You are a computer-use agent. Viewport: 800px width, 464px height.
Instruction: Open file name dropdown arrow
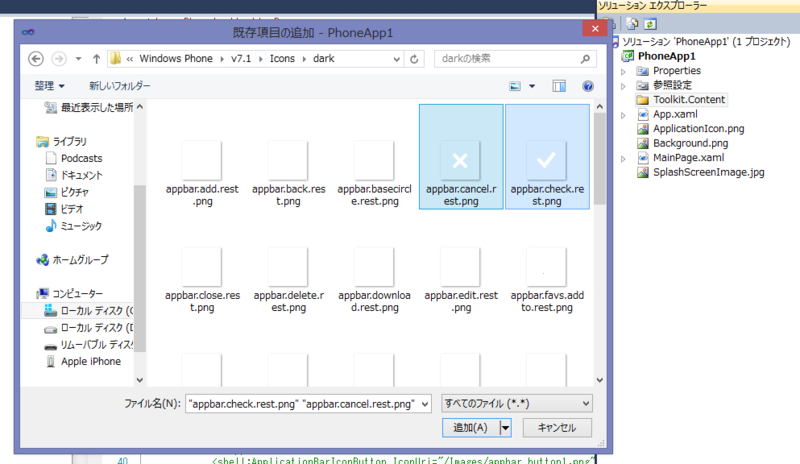[x=425, y=404]
